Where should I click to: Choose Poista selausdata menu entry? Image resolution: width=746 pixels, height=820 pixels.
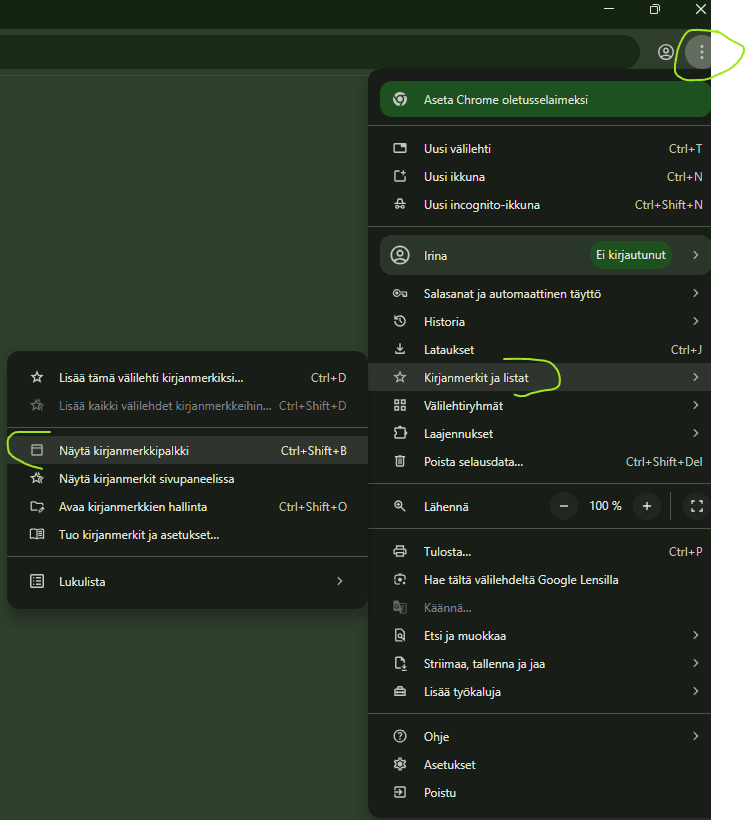(x=539, y=461)
